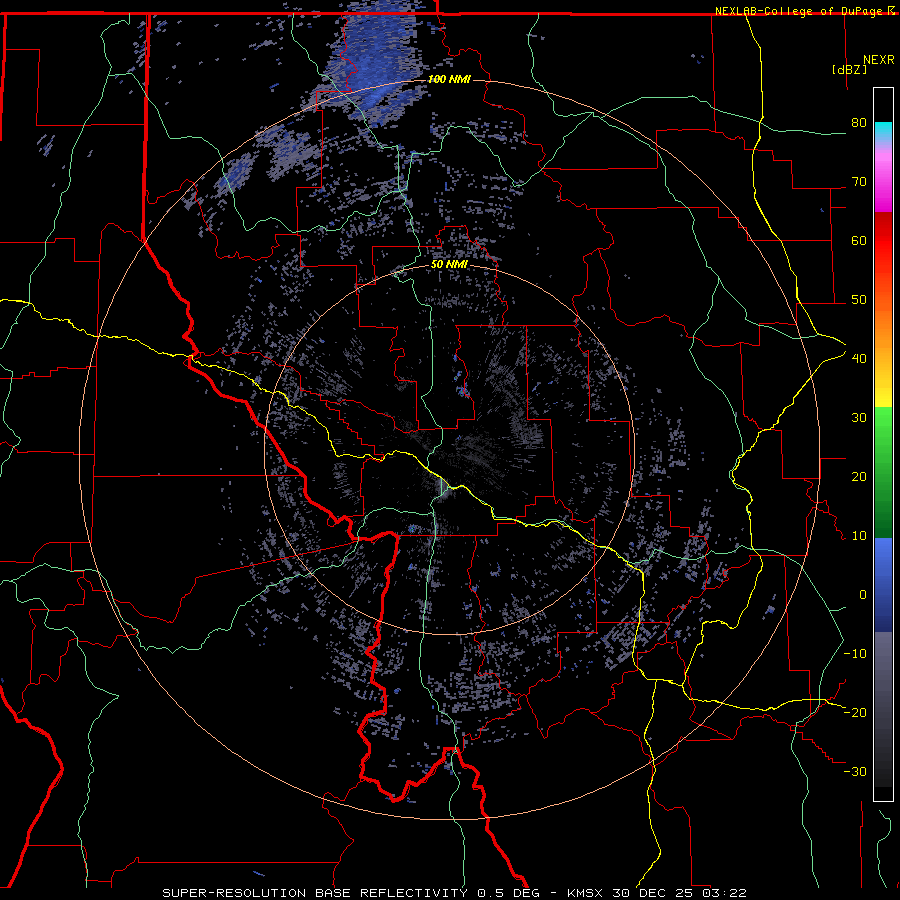Click the [dBZ] unit label

point(849,69)
